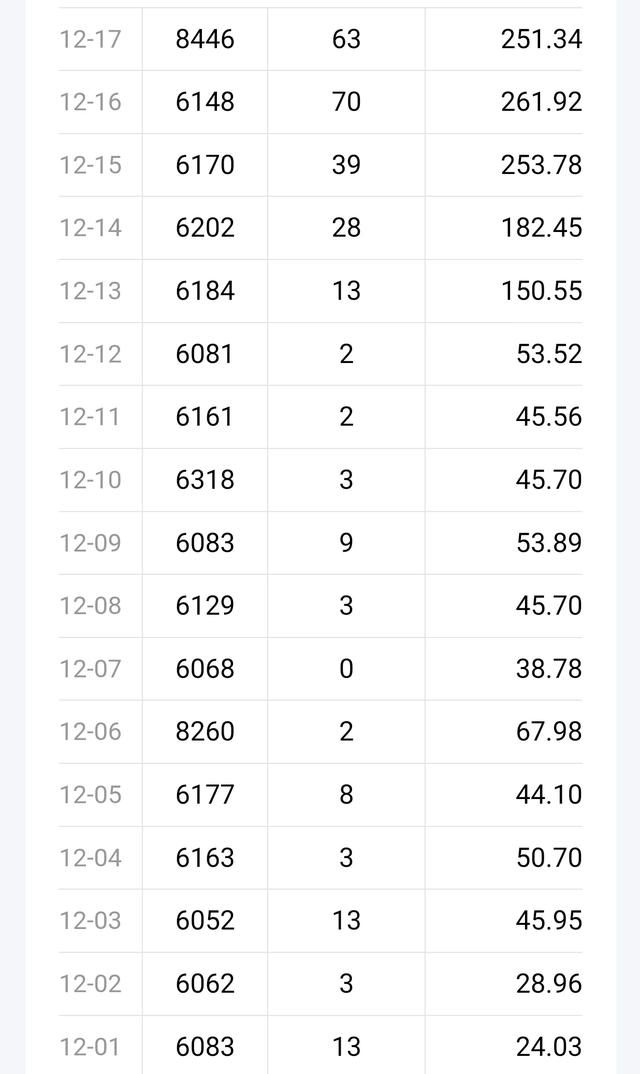Click the amount 150.55 for 12-13
Screen dimensions: 640x1074
click(x=541, y=291)
